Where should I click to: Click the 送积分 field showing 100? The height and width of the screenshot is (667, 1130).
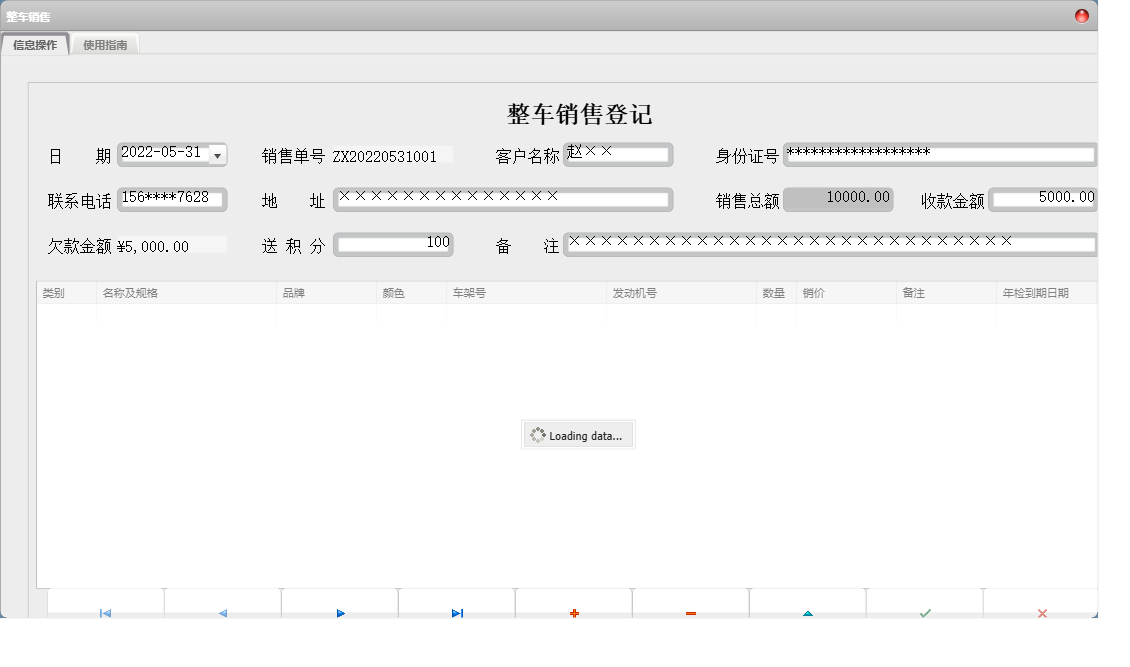coord(393,243)
